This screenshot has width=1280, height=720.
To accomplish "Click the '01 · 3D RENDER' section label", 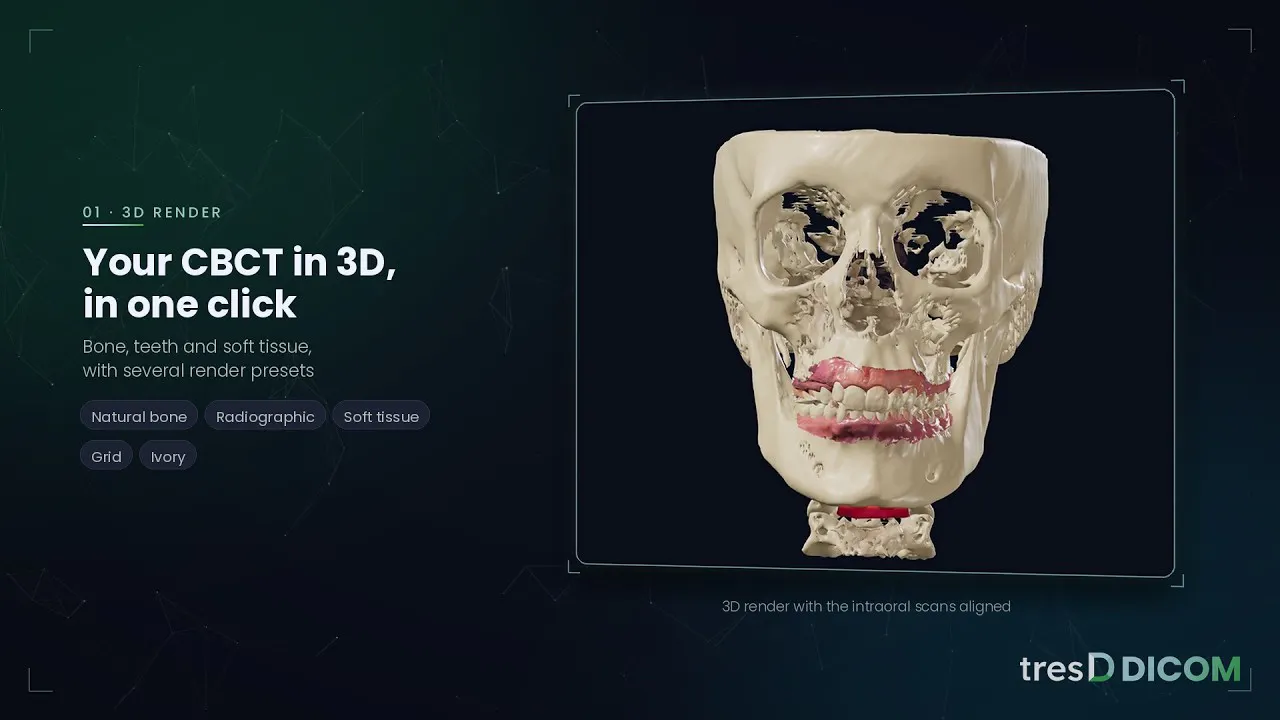I will [x=152, y=212].
